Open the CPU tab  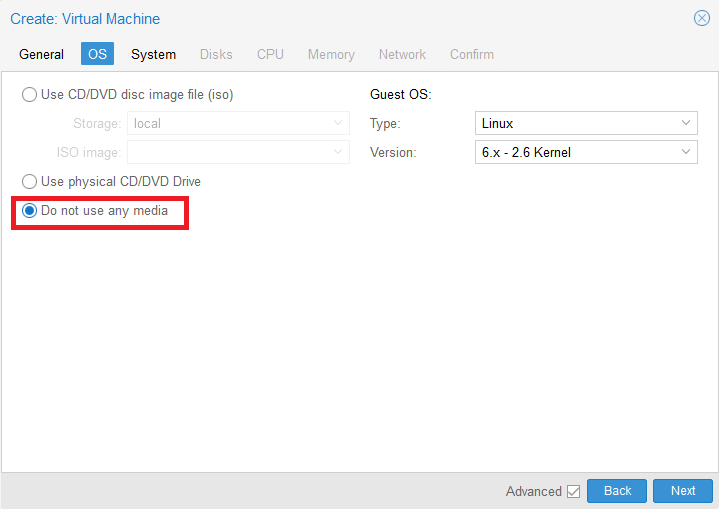[270, 54]
